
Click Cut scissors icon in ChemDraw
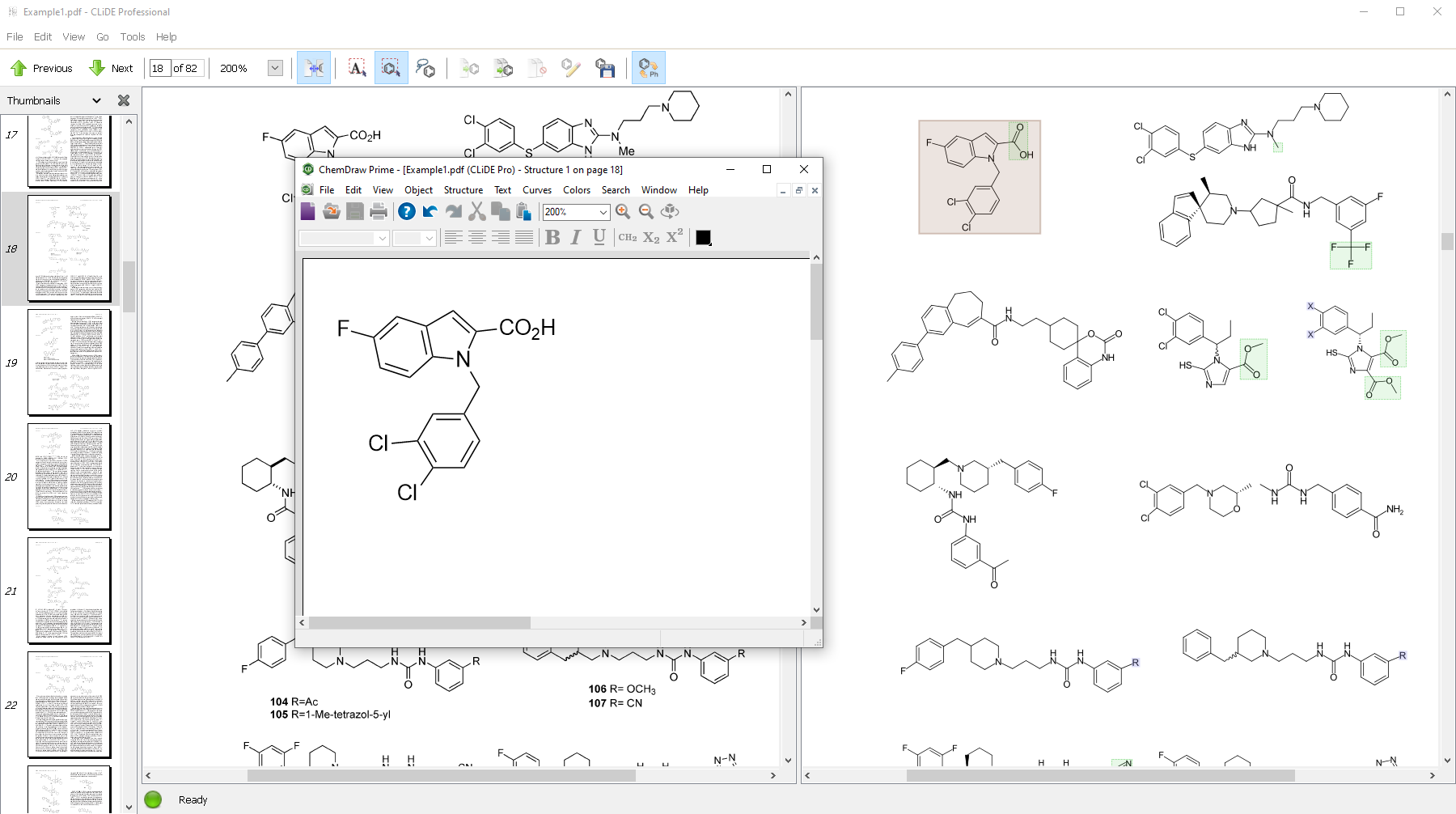pyautogui.click(x=477, y=211)
